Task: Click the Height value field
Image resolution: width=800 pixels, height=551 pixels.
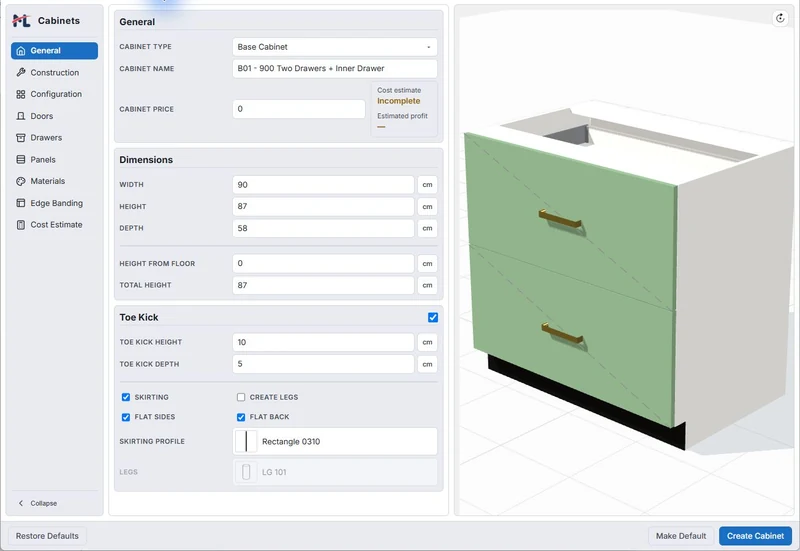Action: pyautogui.click(x=323, y=207)
